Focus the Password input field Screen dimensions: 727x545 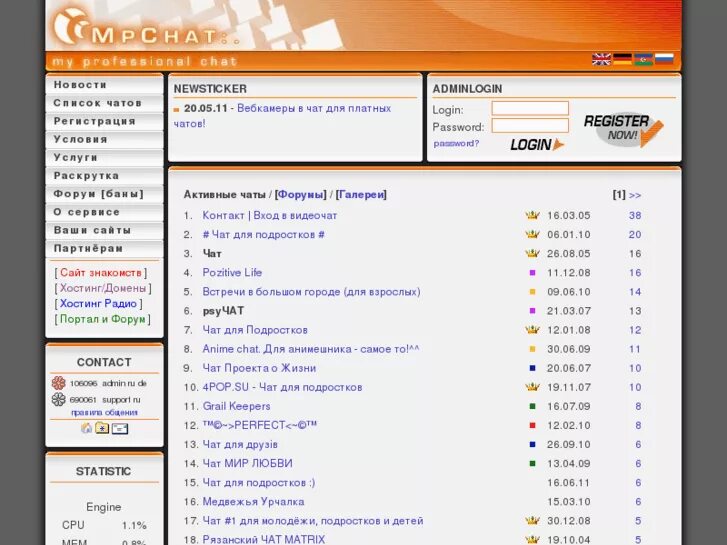530,126
